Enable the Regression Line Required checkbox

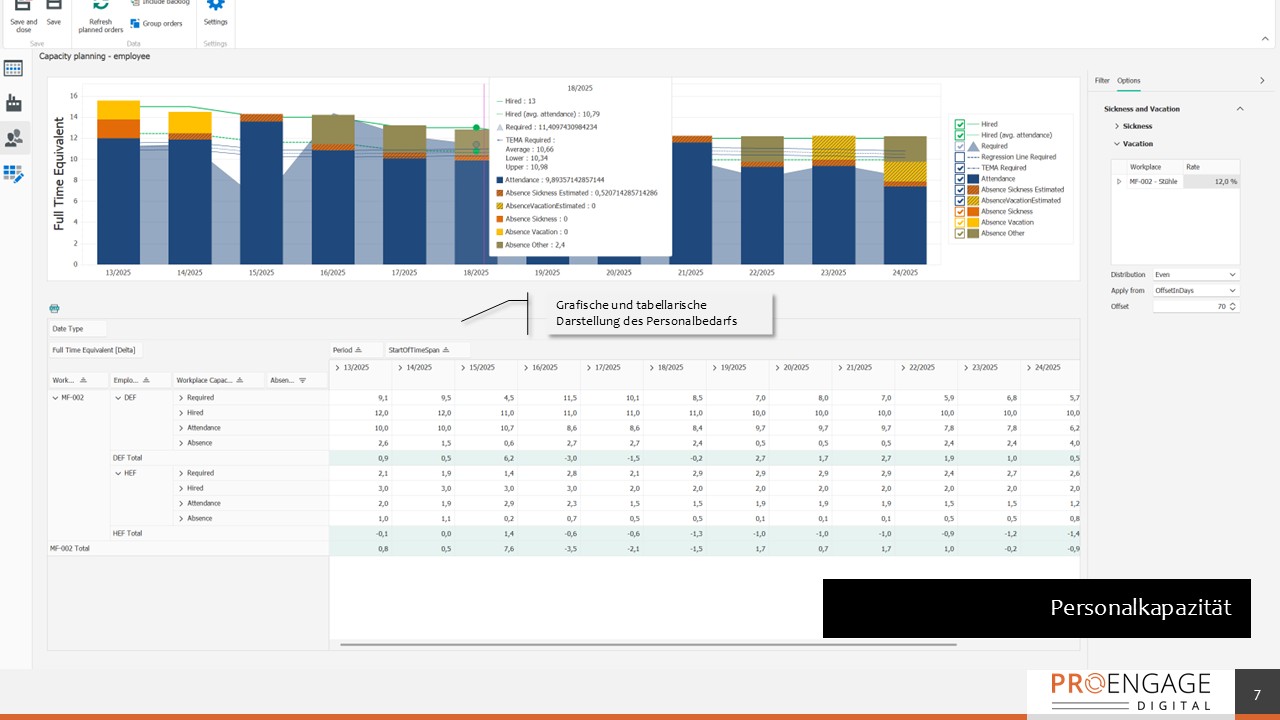click(960, 157)
